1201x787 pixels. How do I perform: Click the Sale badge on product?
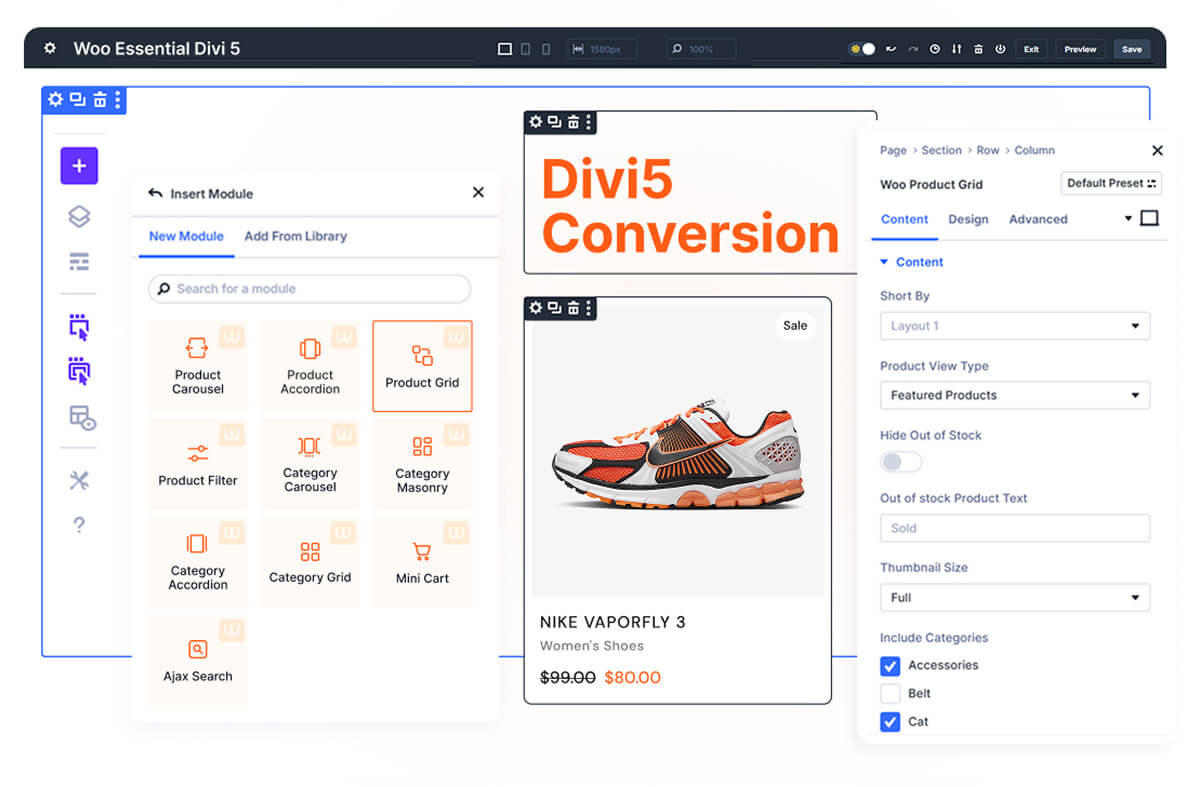tap(795, 325)
